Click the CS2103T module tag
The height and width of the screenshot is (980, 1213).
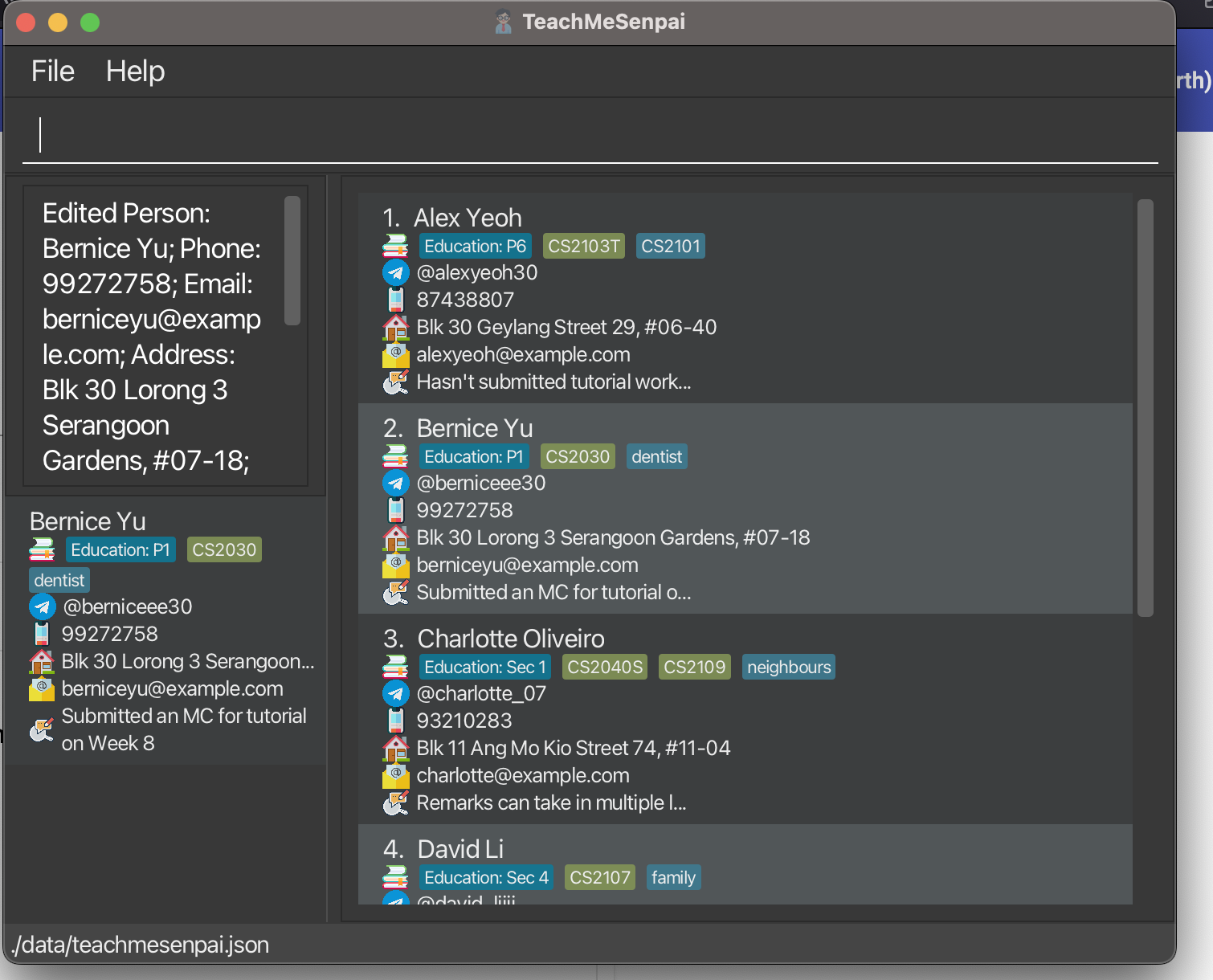click(584, 246)
